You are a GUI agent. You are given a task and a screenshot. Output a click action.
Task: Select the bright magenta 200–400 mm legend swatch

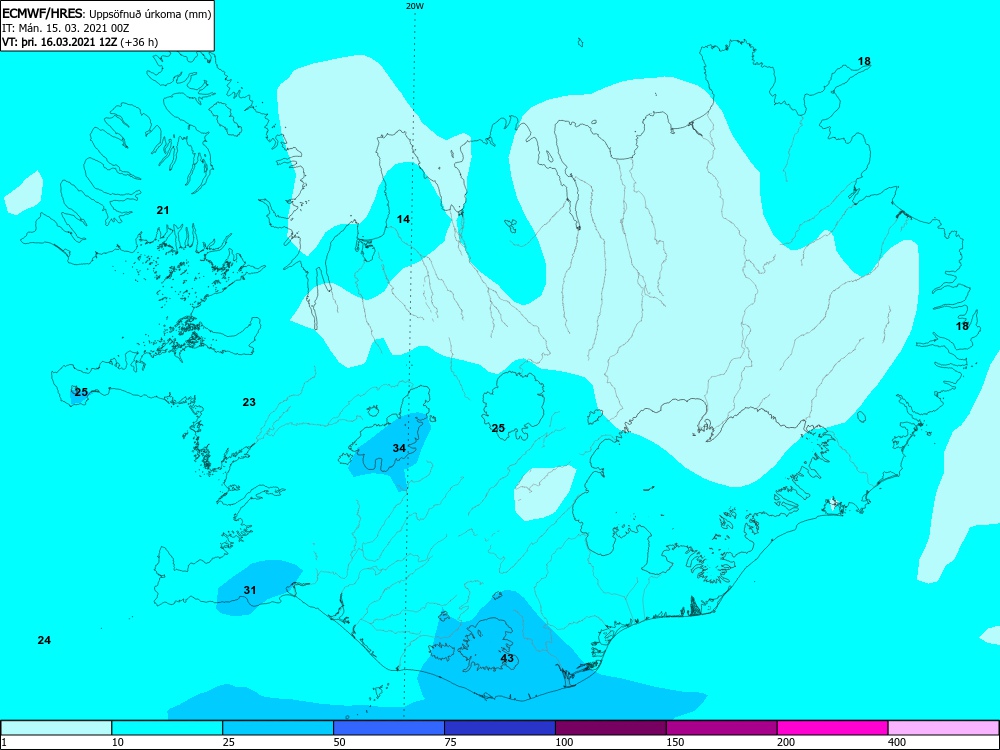833,728
